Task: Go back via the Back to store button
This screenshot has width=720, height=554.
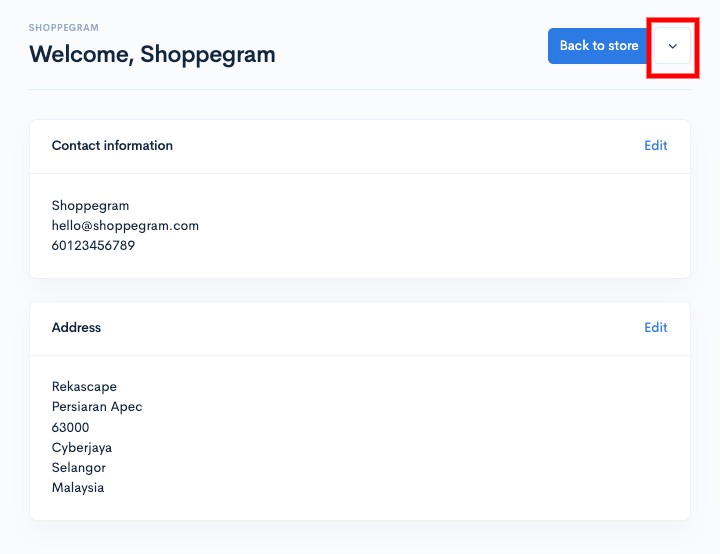Action: (598, 46)
